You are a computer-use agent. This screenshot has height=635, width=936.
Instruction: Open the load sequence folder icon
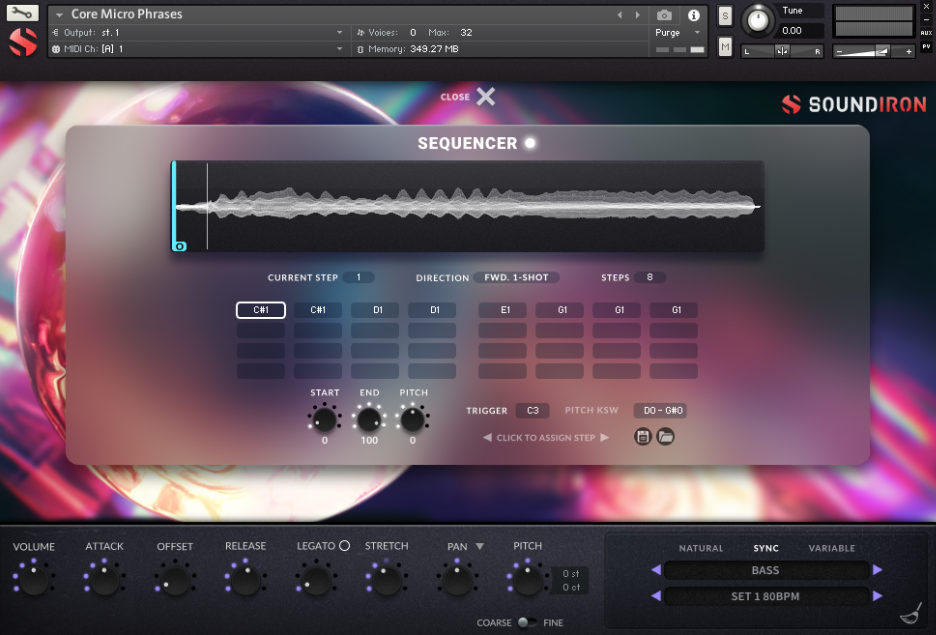point(666,436)
